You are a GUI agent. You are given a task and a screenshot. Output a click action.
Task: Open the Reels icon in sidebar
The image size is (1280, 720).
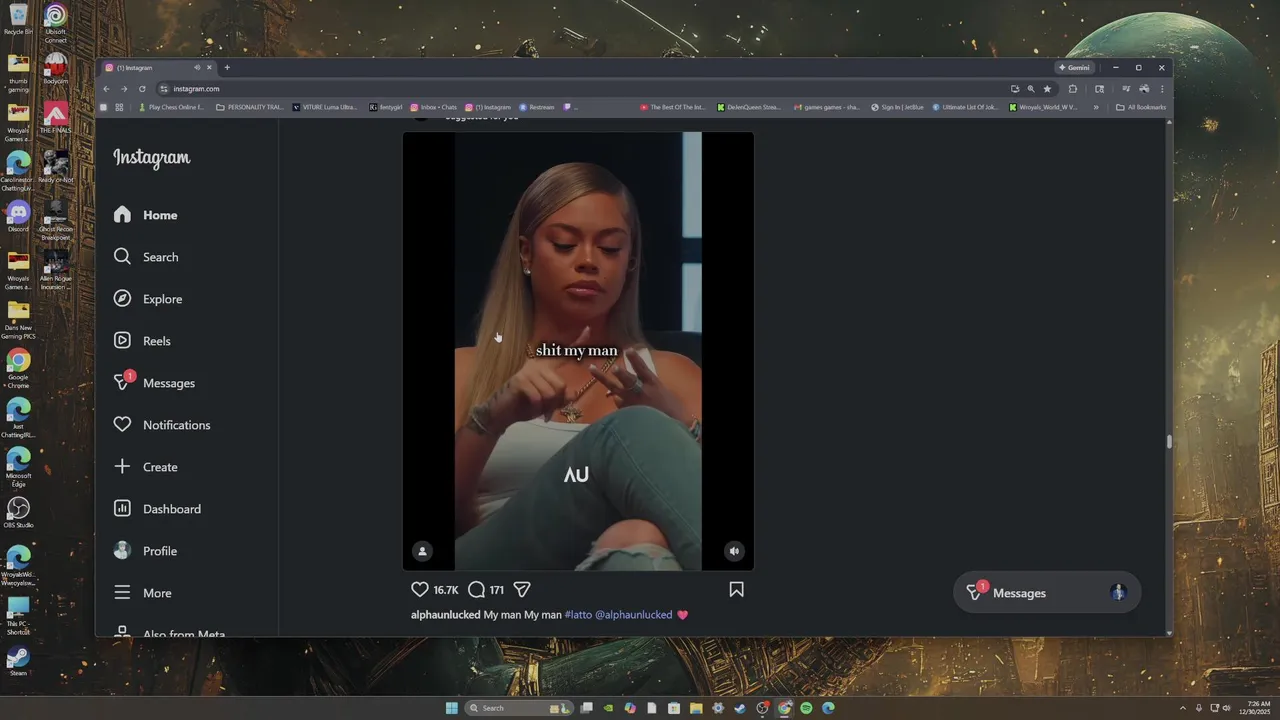[122, 341]
